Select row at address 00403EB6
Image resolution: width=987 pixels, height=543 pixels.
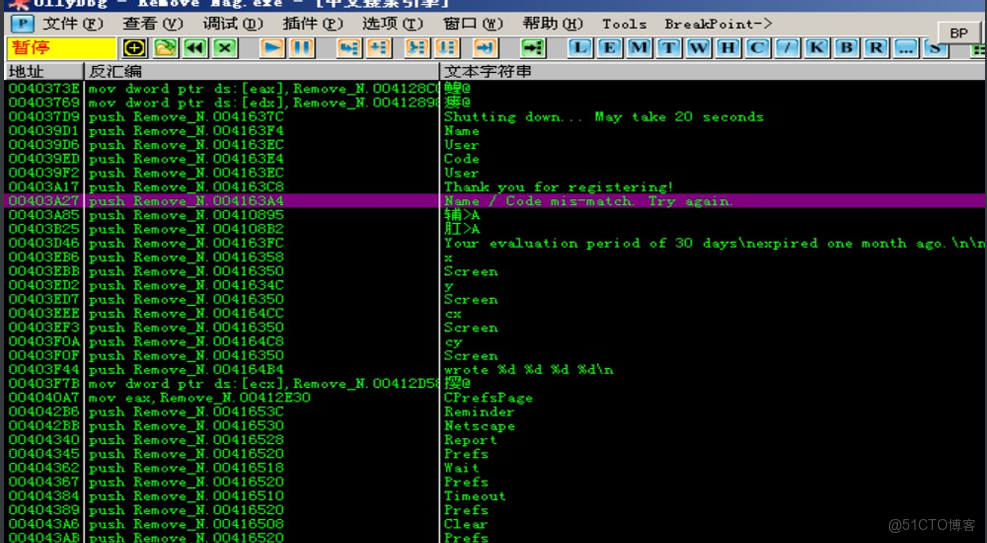point(495,257)
